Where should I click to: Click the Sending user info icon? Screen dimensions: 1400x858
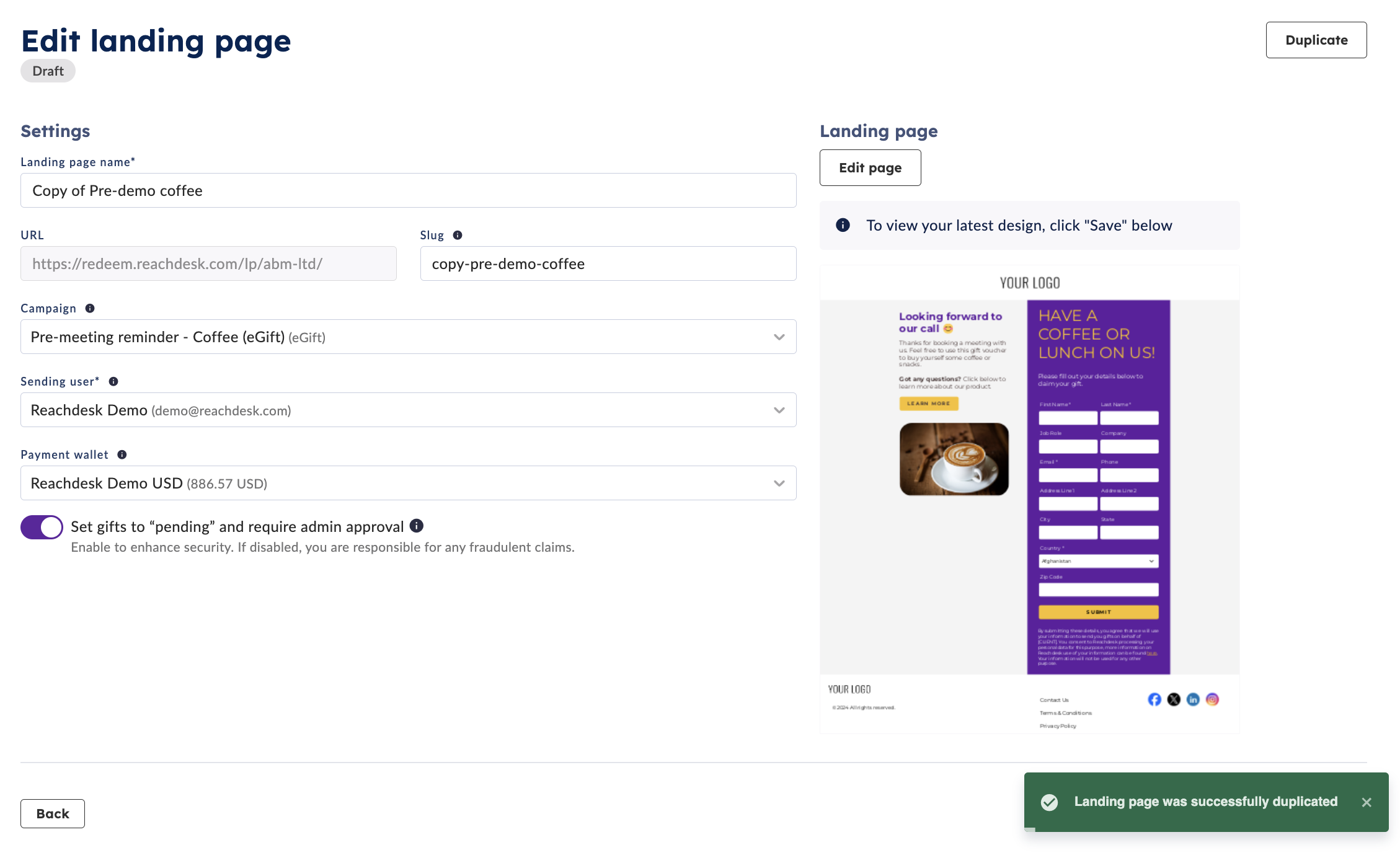click(113, 381)
